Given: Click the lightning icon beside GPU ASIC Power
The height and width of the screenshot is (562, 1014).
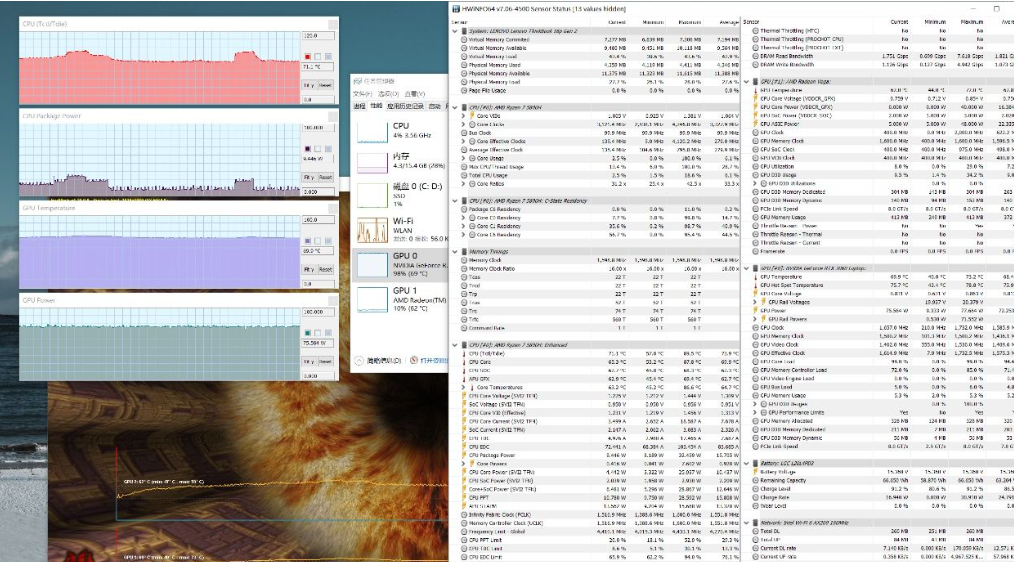Looking at the screenshot, I should [755, 124].
